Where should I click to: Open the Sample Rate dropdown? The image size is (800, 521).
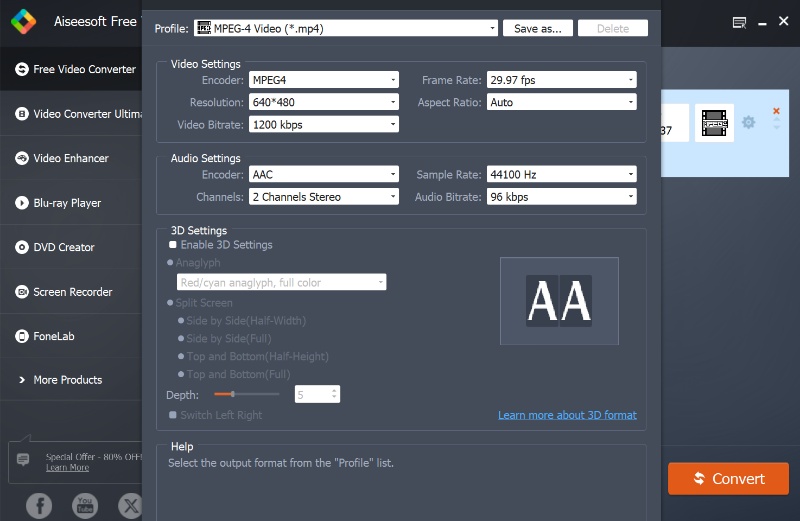[x=561, y=175]
